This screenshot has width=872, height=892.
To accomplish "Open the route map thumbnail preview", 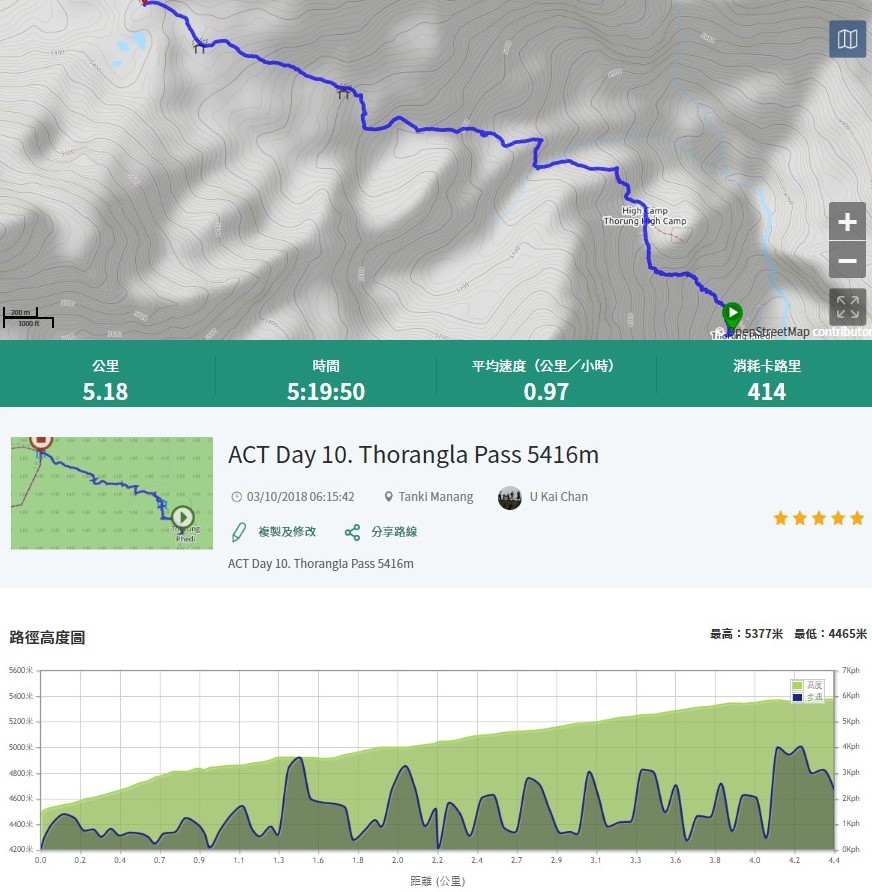I will (112, 493).
